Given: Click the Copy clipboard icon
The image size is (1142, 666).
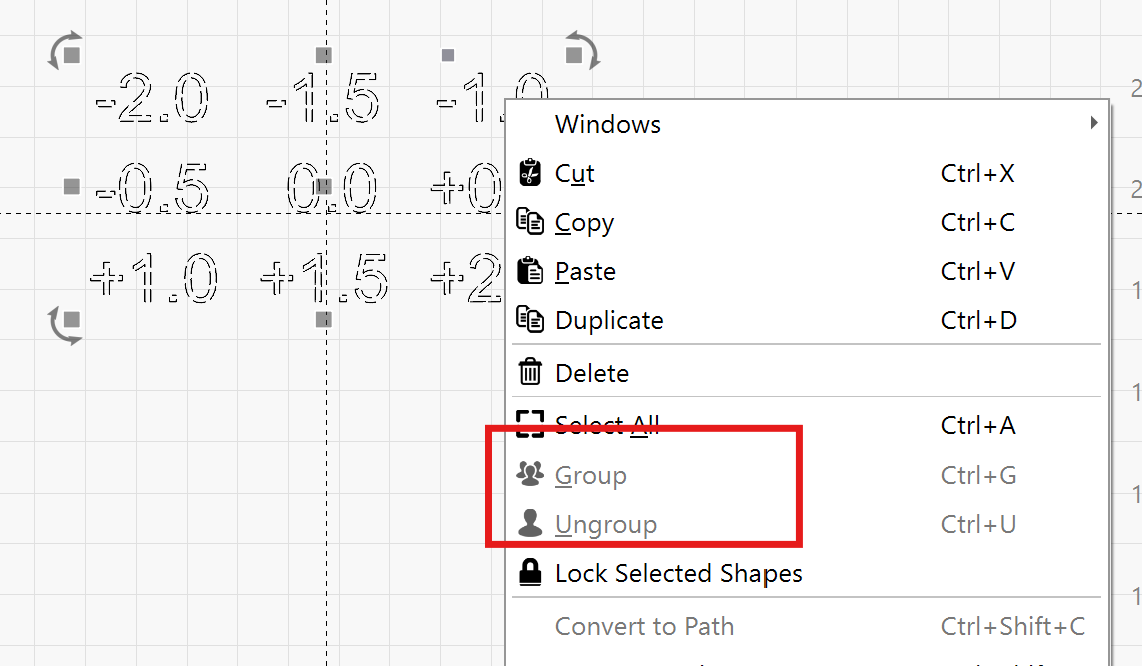Looking at the screenshot, I should [x=529, y=222].
